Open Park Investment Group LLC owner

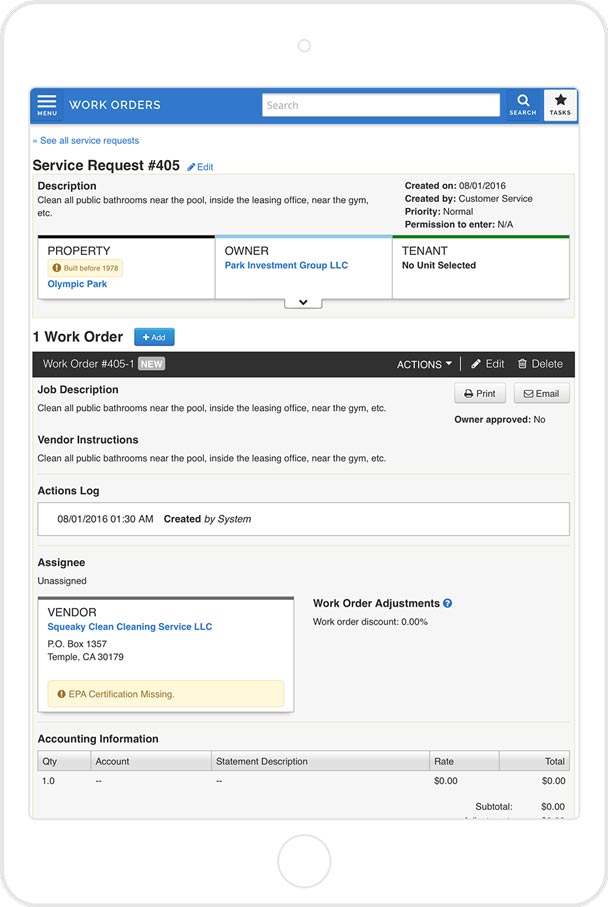[x=286, y=266]
